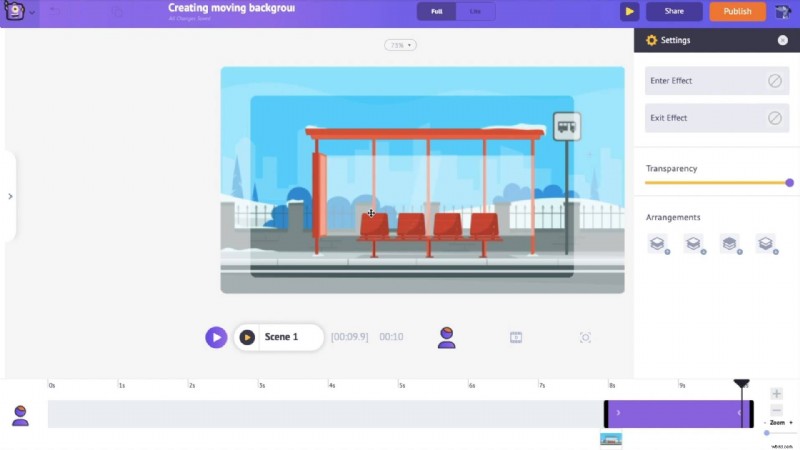Click the Scene 1 name label

(281, 337)
